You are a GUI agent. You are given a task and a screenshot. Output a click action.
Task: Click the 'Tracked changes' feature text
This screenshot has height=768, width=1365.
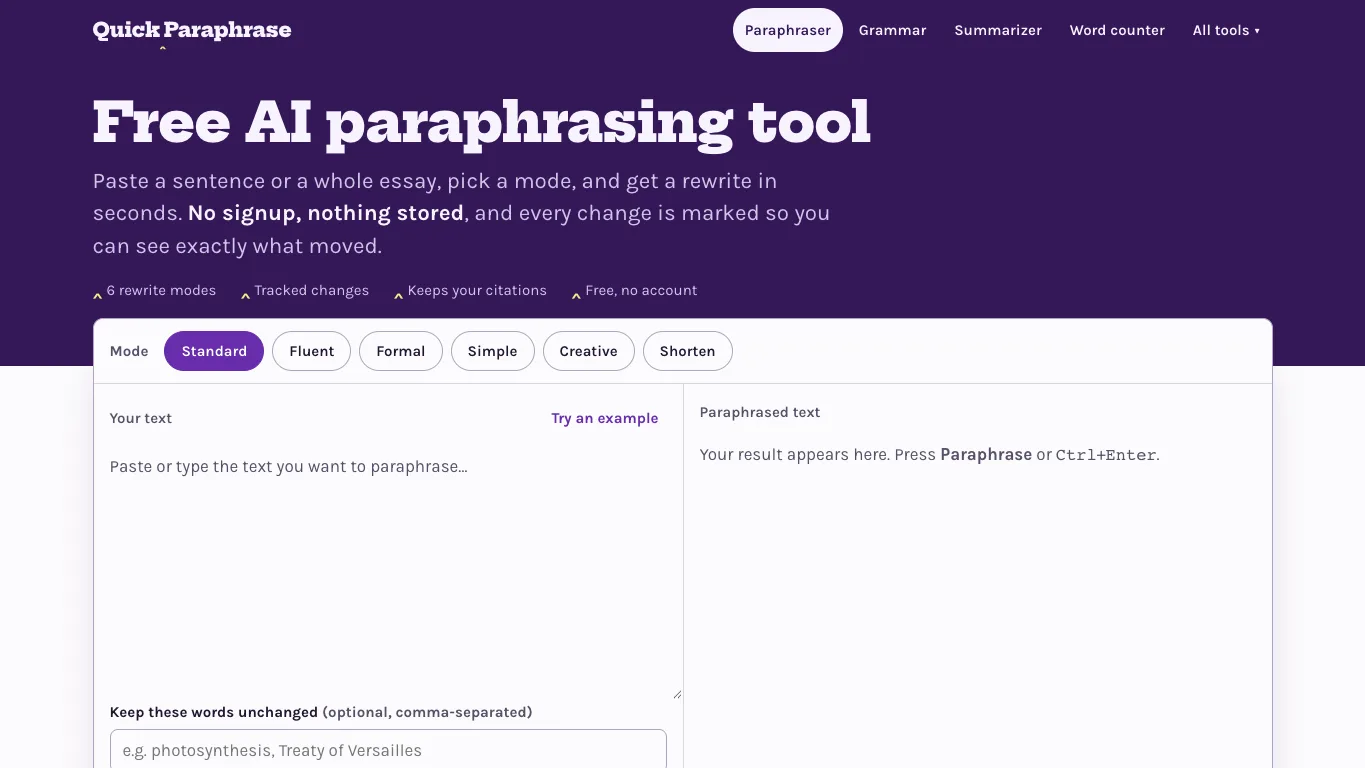[x=312, y=290]
